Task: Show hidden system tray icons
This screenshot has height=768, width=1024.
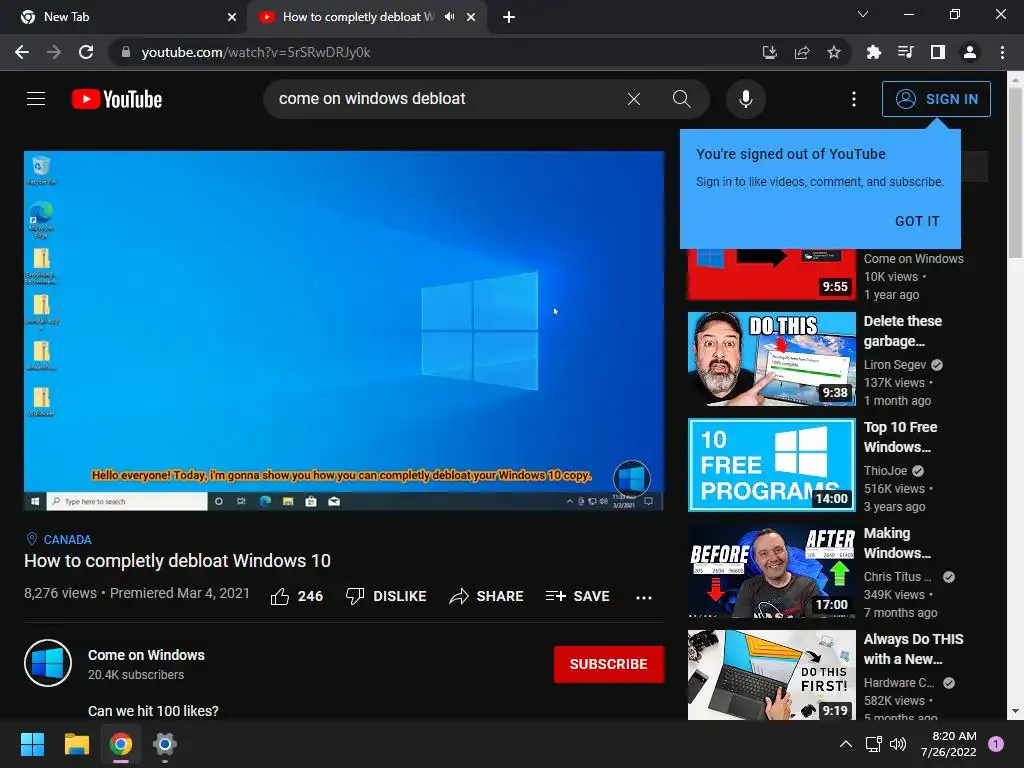Action: (846, 744)
